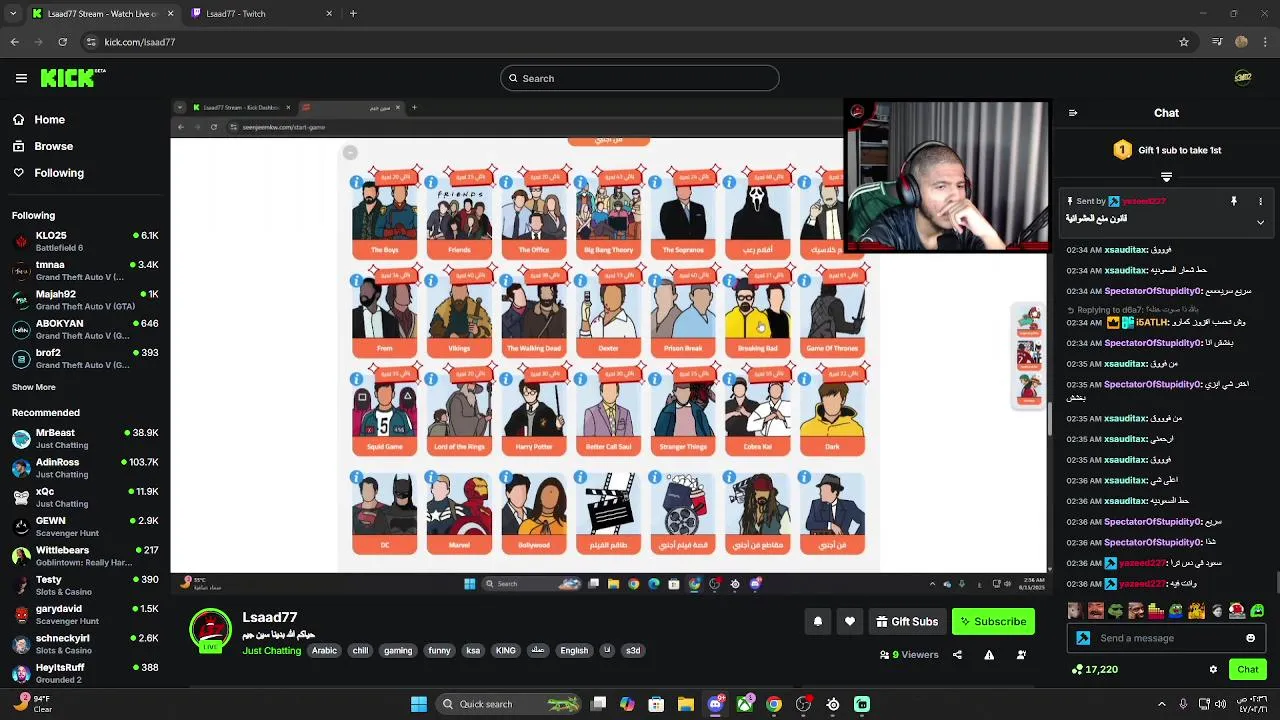Show hidden system tray icons

[x=1161, y=704]
